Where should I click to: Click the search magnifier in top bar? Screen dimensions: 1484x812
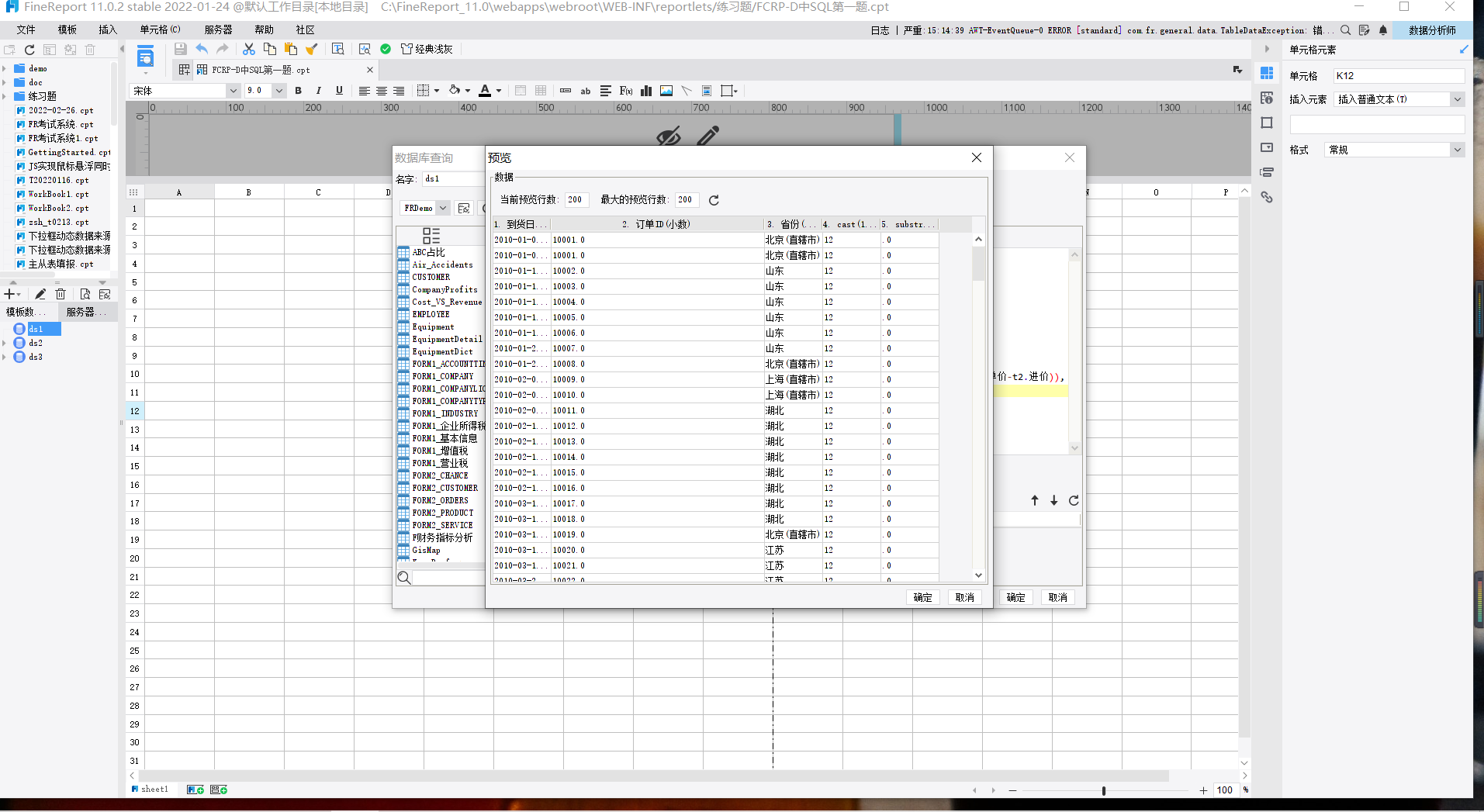(1346, 30)
